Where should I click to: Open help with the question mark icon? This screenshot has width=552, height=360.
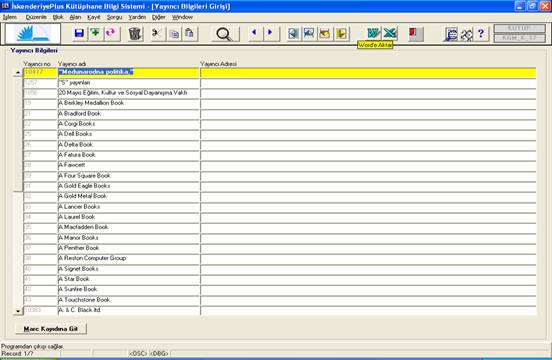tap(481, 34)
